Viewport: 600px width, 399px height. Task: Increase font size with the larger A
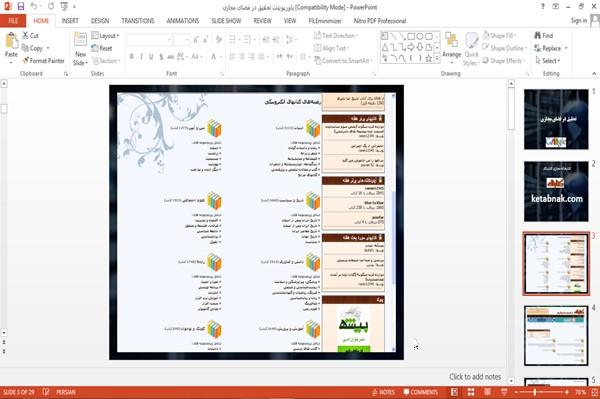pos(196,40)
